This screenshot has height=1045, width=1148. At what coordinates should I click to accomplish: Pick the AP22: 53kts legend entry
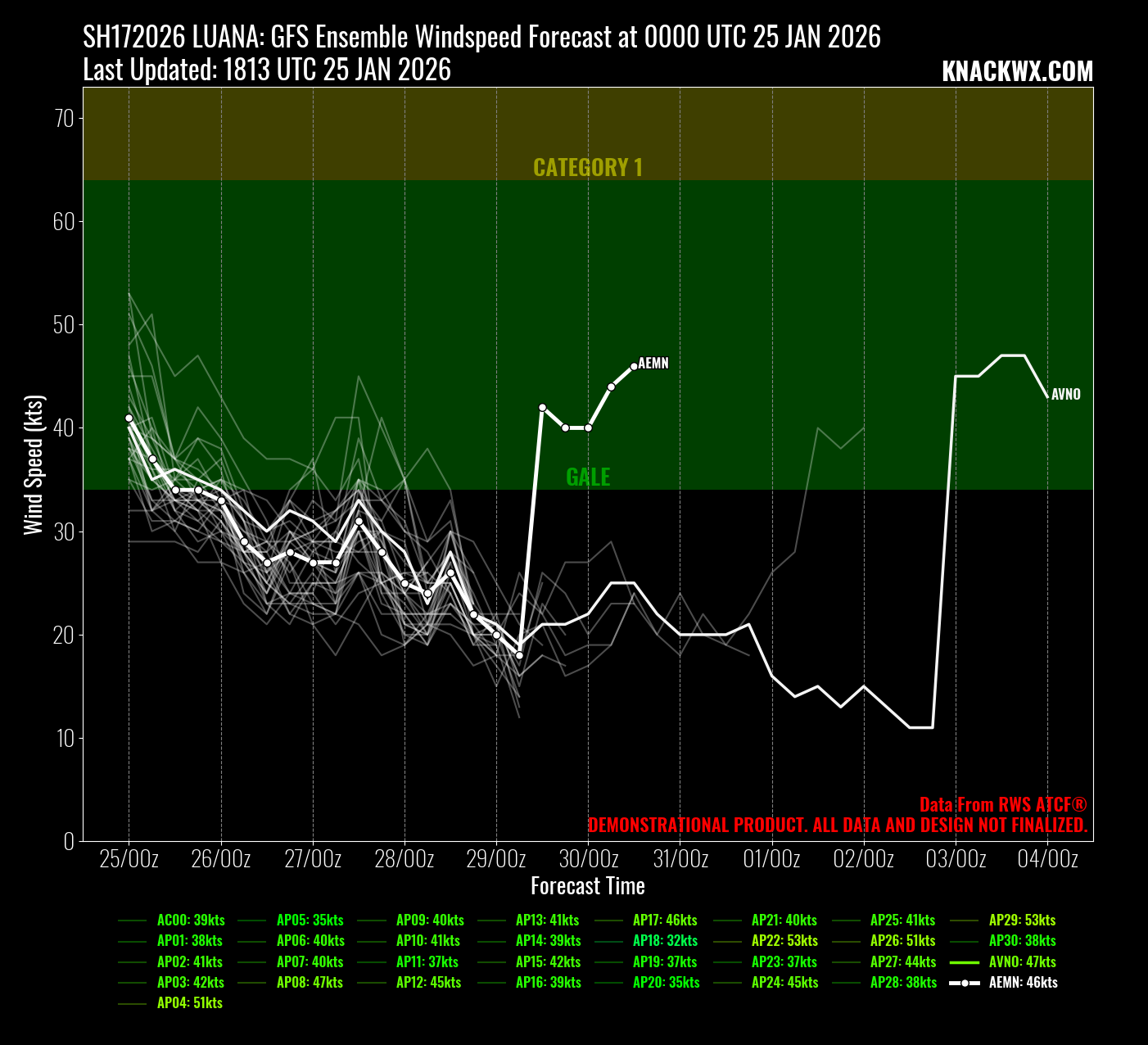784,941
